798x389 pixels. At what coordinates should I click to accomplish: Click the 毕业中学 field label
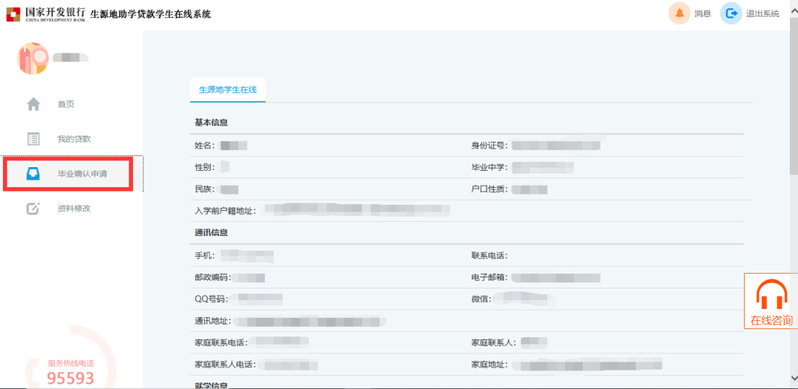tap(490, 167)
